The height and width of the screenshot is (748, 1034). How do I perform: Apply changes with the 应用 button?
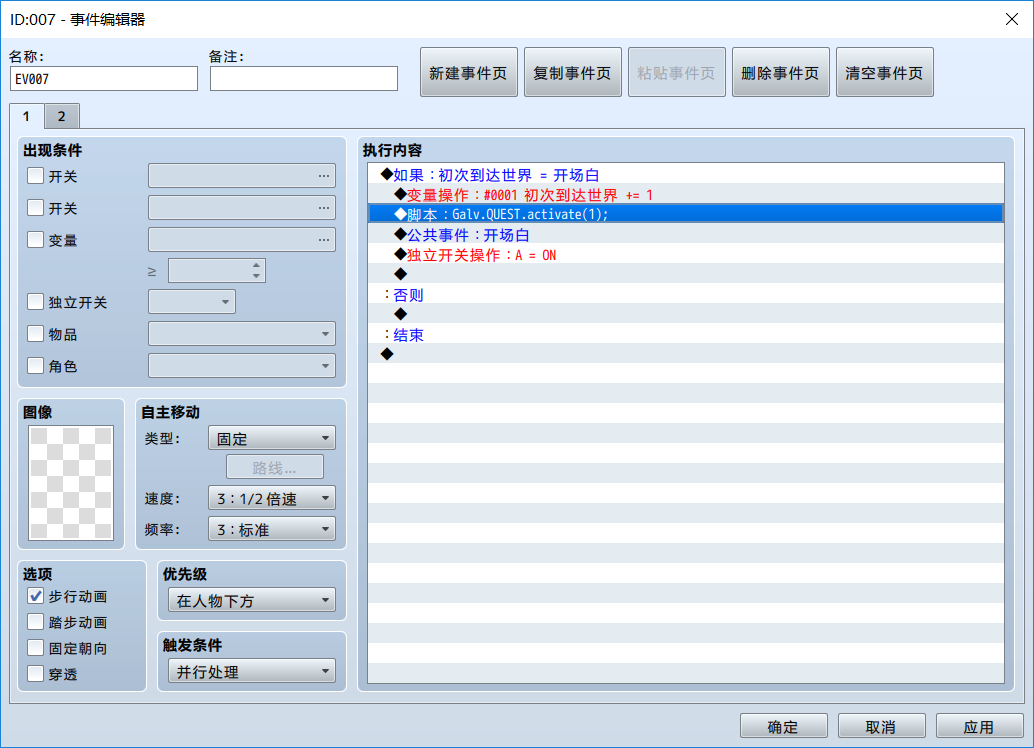click(979, 726)
